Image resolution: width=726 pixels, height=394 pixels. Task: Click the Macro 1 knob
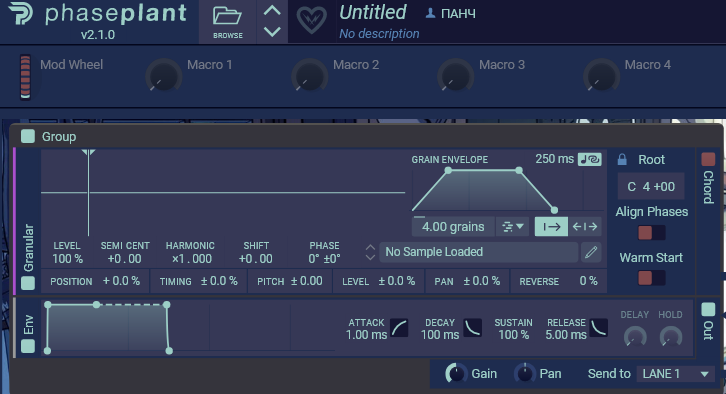pyautogui.click(x=163, y=76)
